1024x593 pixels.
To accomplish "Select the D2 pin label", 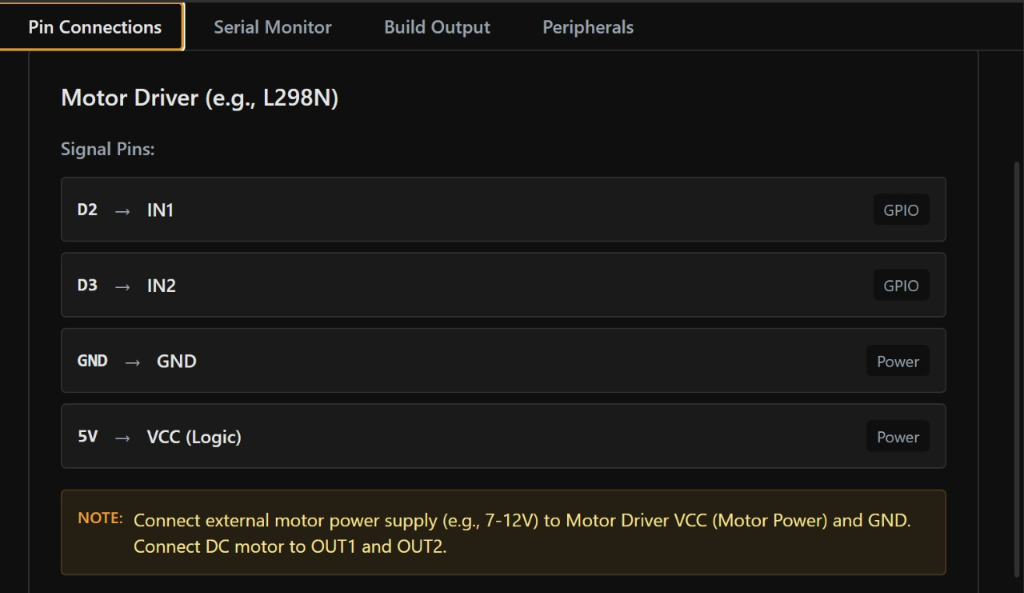I will pyautogui.click(x=87, y=210).
